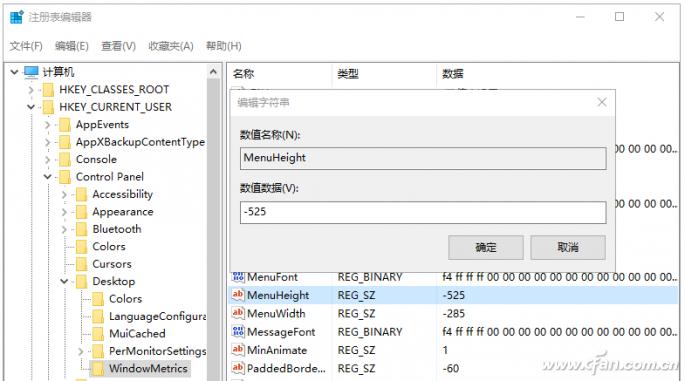Select the MinAnimate value name
Viewport: 685px width, 381px height.
pos(277,350)
